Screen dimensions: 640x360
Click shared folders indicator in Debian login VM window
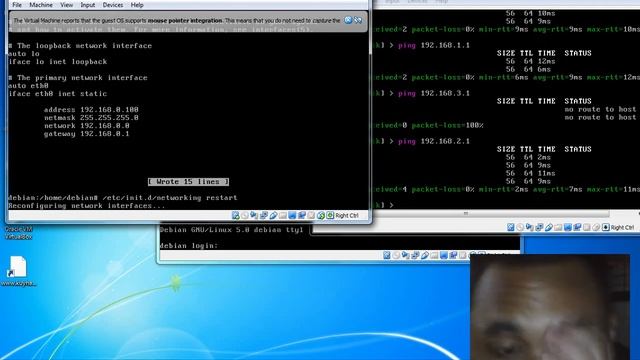[x=434, y=256]
